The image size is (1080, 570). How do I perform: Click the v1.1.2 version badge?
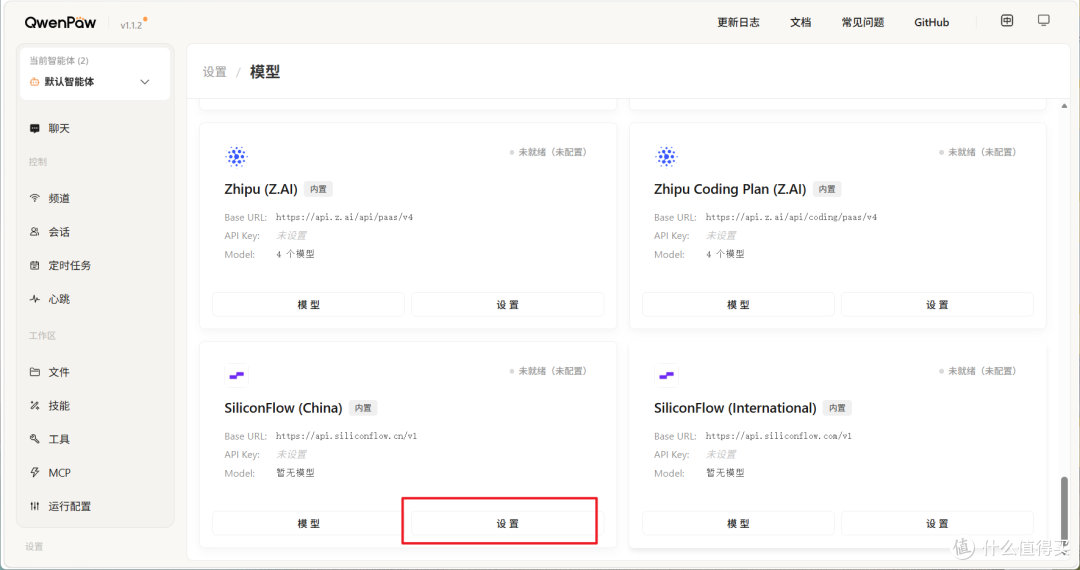[x=132, y=25]
